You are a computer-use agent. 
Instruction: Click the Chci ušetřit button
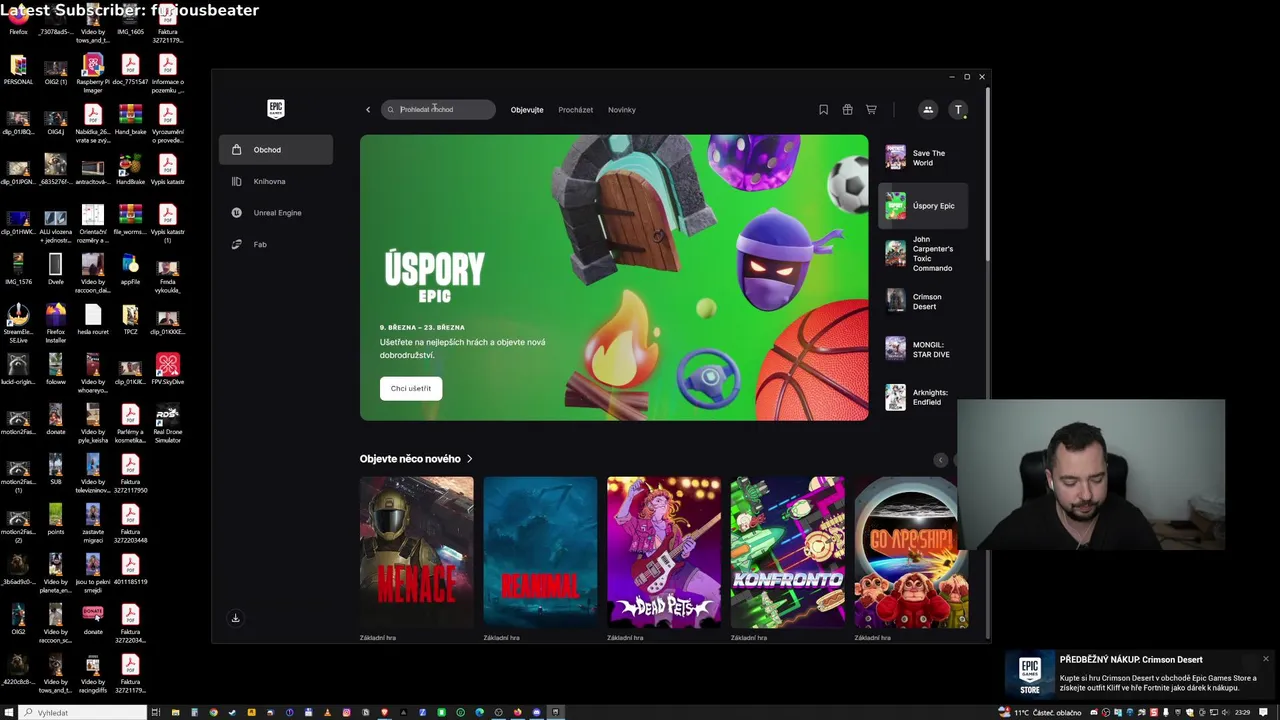411,388
